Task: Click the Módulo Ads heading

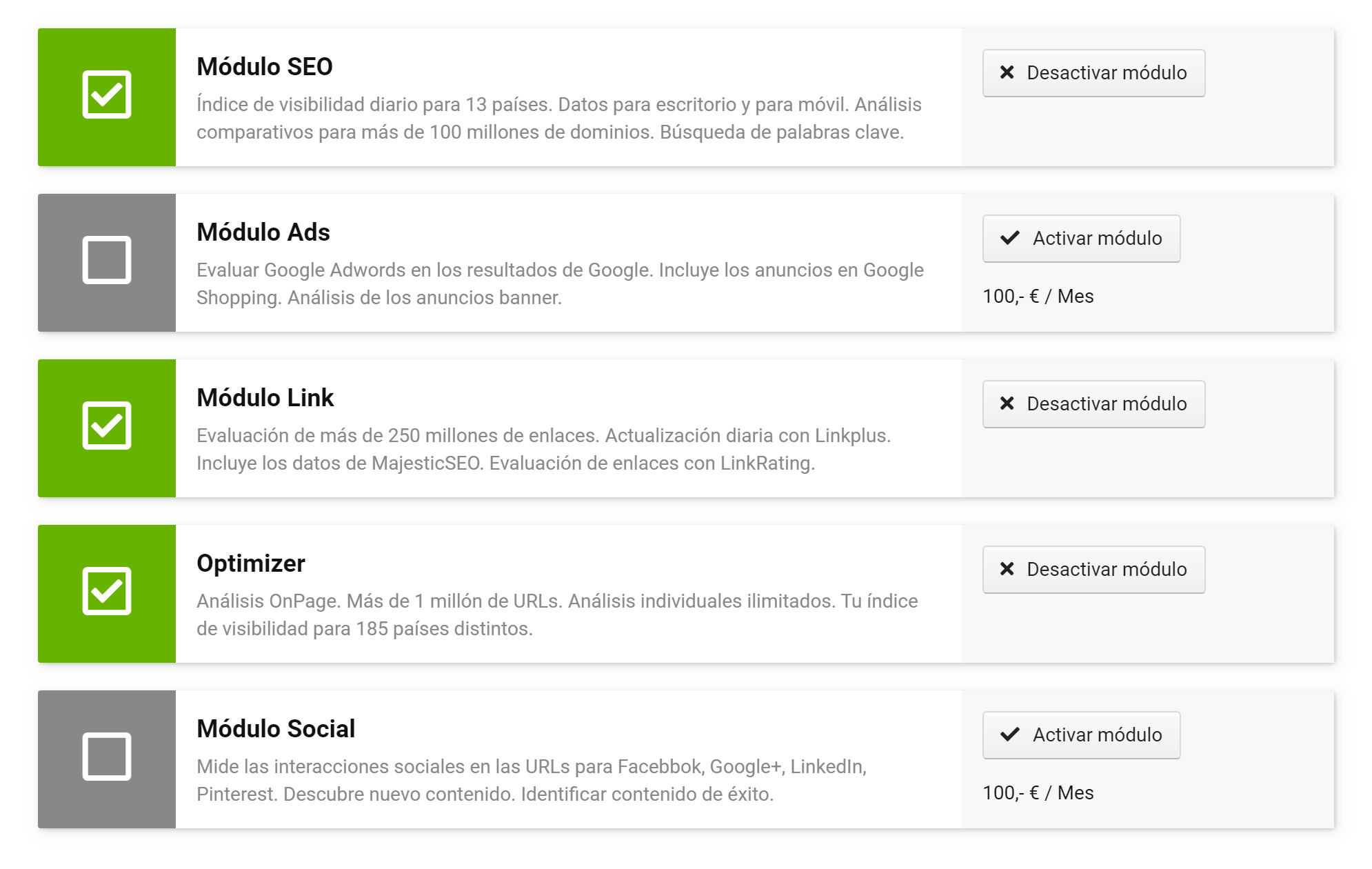Action: coord(263,232)
